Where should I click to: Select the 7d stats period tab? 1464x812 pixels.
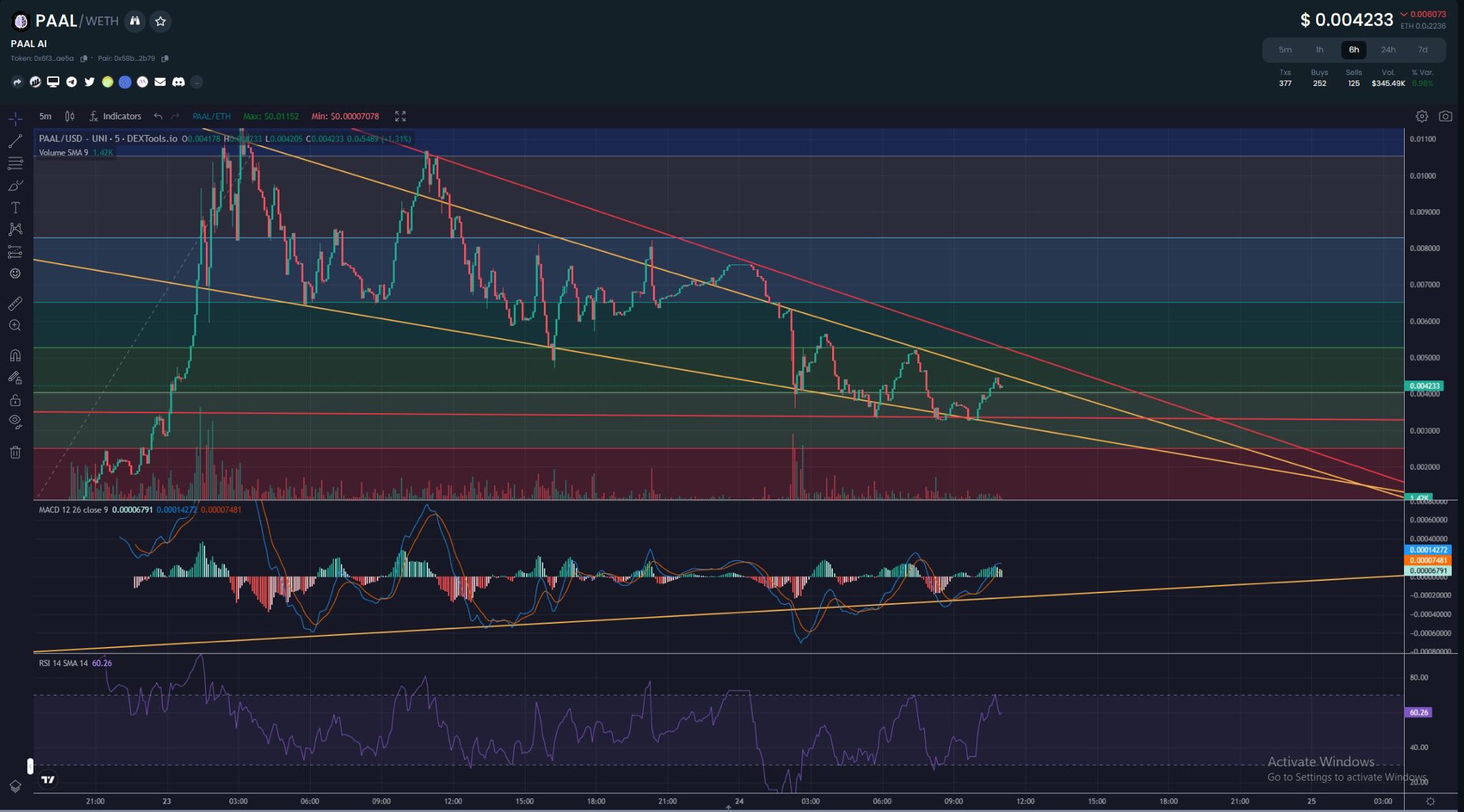1423,50
